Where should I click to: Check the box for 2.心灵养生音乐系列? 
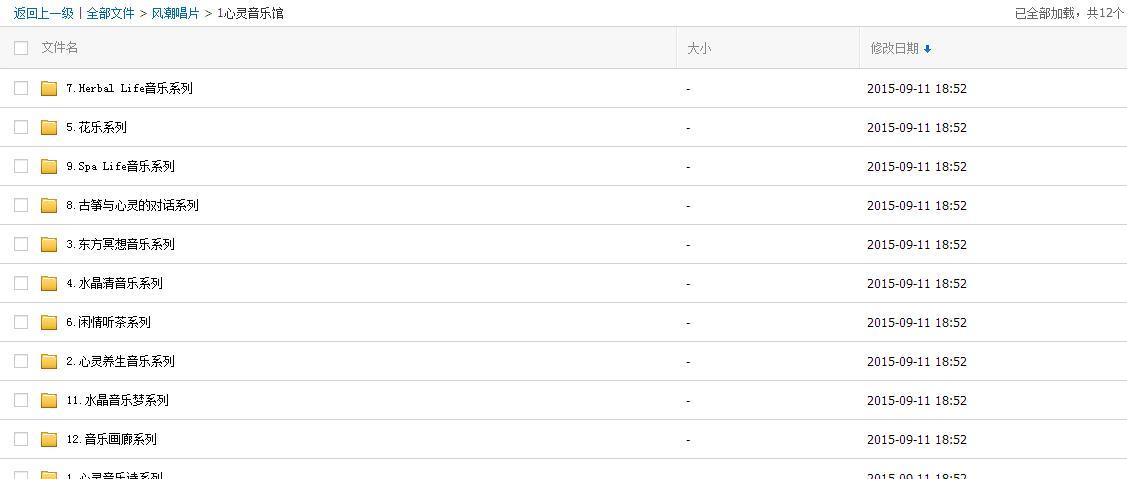[21, 361]
